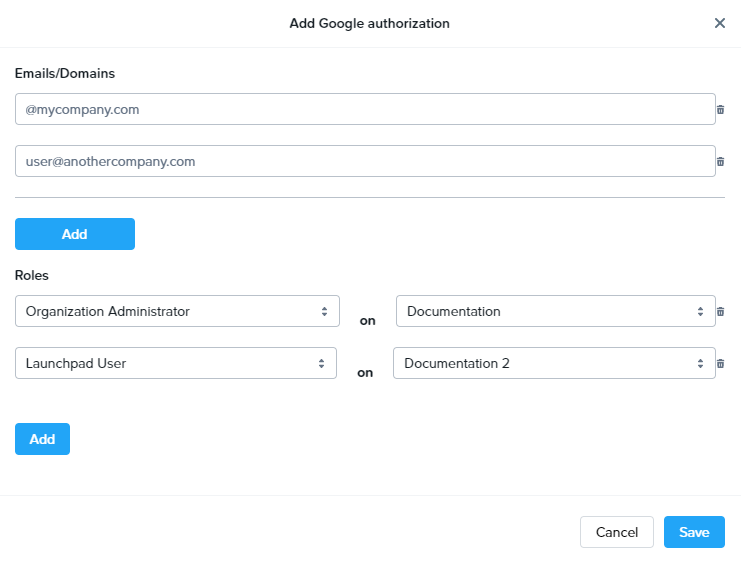The height and width of the screenshot is (564, 741).
Task: Open the Launchpad User role dropdown
Action: click(x=176, y=363)
